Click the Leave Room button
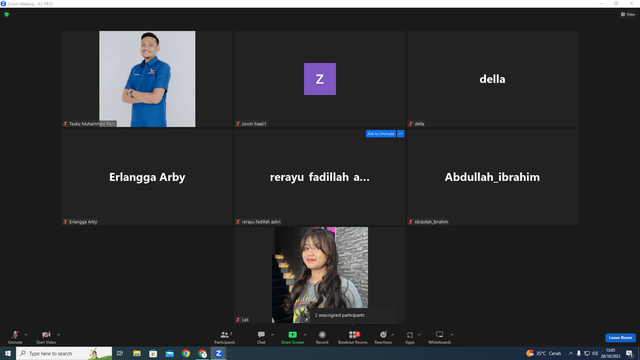Viewport: 640px width, 360px height. pyautogui.click(x=620, y=338)
